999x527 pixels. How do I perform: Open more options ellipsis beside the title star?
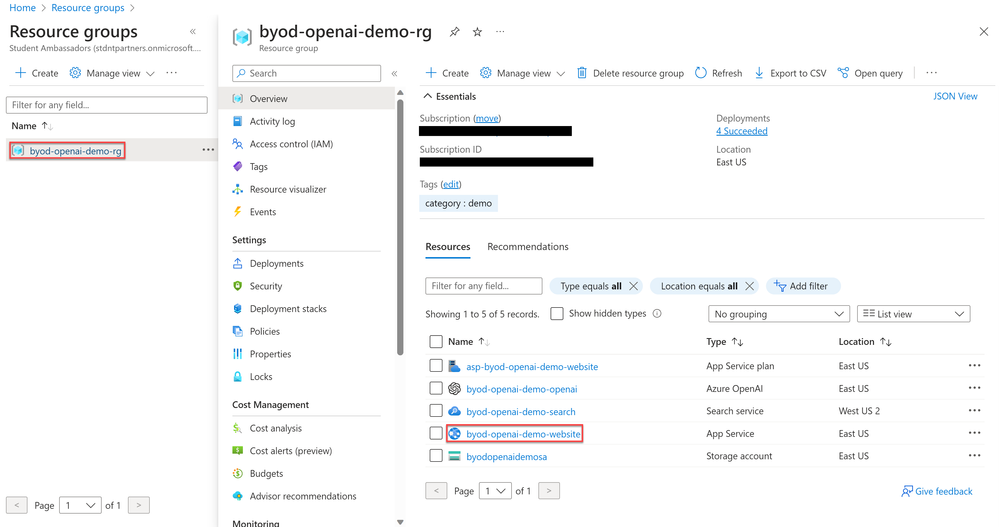(x=500, y=31)
